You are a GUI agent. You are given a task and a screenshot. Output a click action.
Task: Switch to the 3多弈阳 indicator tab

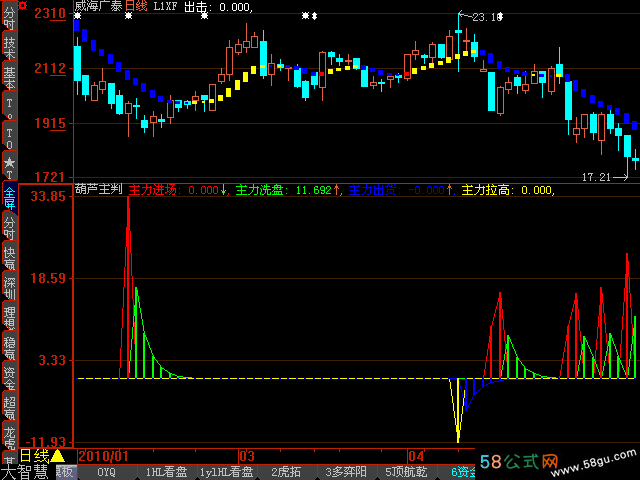tap(346, 472)
